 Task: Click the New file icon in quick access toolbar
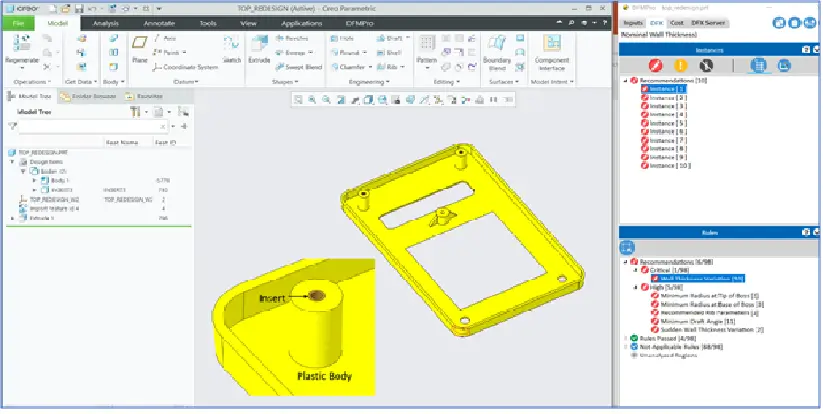52,9
